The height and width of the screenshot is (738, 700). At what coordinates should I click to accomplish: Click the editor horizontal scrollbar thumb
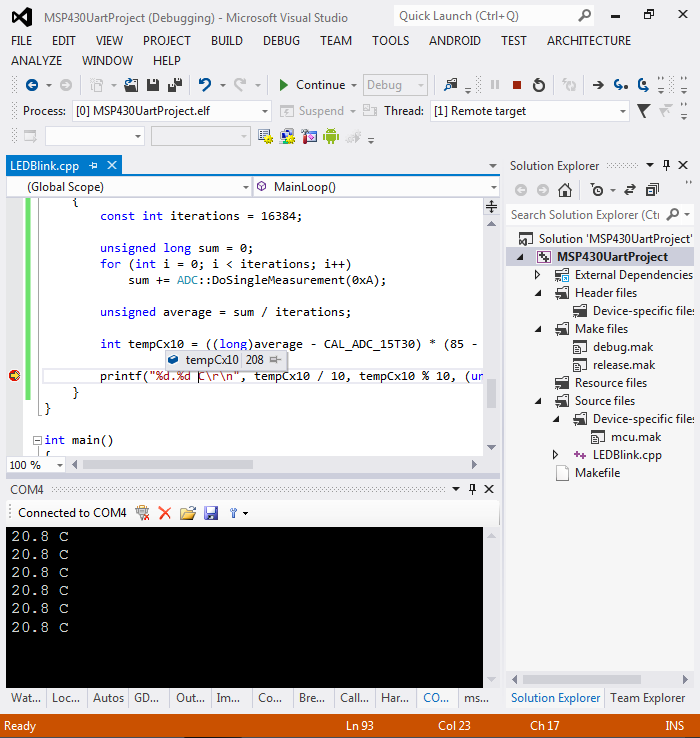point(168,465)
